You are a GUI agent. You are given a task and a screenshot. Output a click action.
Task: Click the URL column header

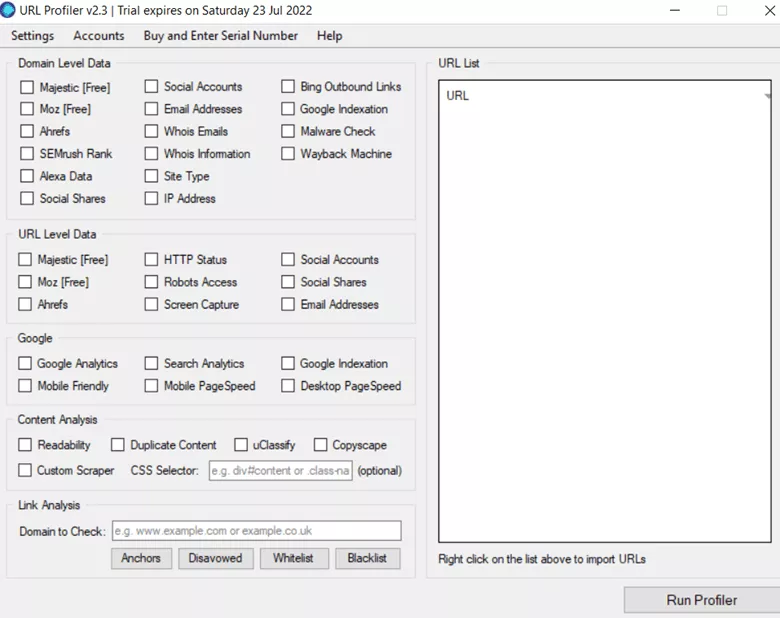click(x=458, y=96)
